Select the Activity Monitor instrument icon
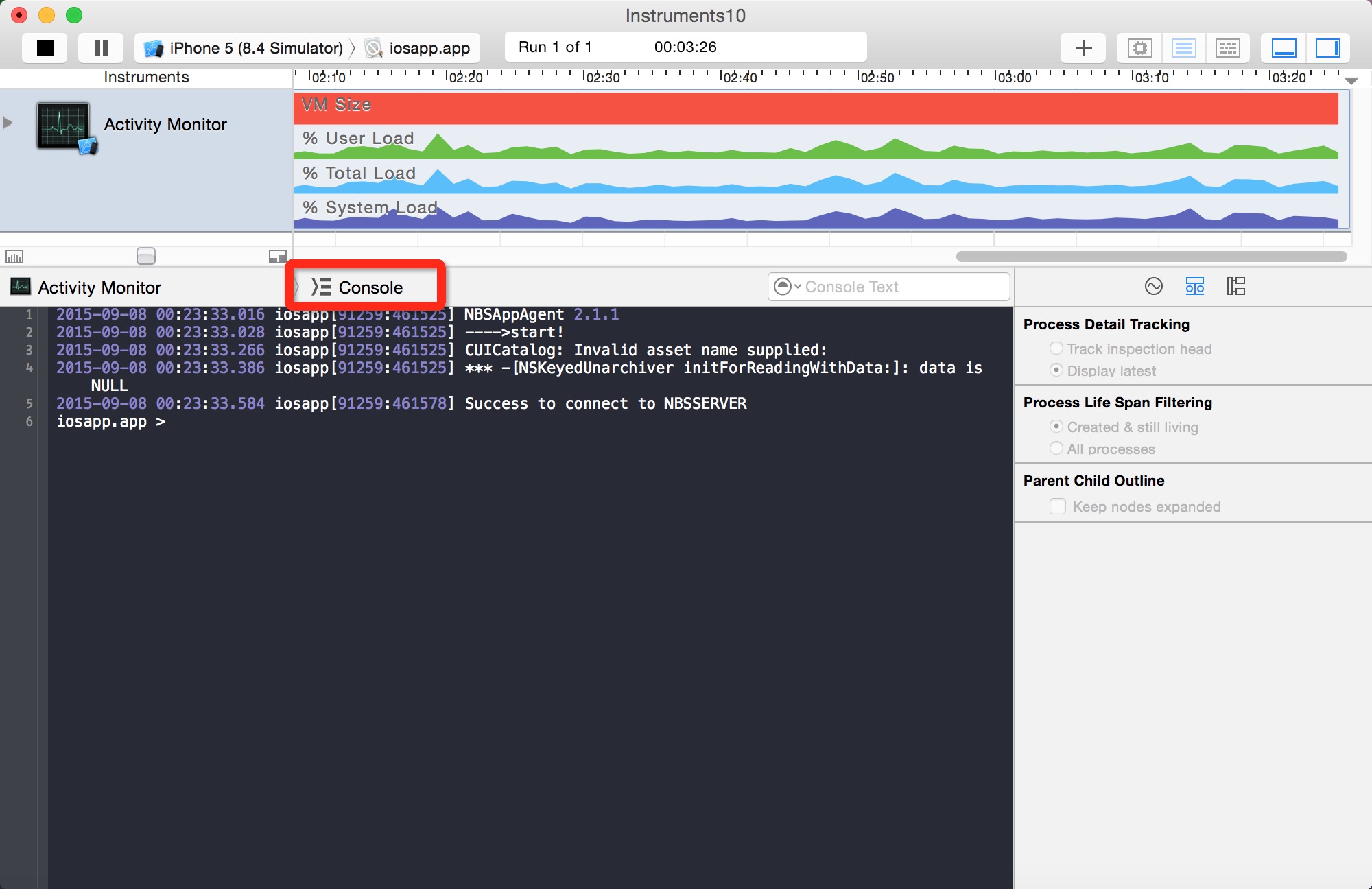 tap(65, 127)
